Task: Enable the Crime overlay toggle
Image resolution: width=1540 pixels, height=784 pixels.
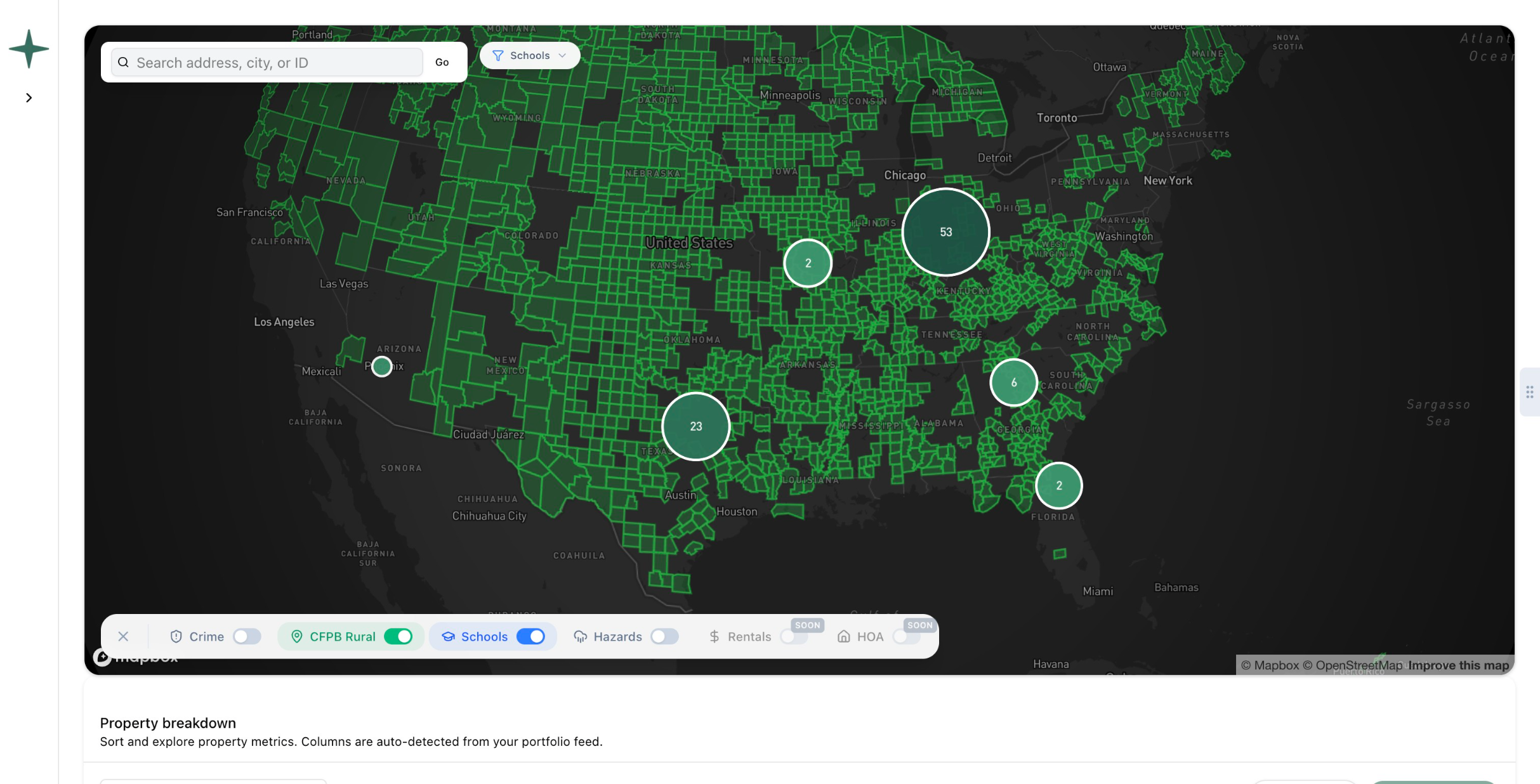Action: click(247, 636)
